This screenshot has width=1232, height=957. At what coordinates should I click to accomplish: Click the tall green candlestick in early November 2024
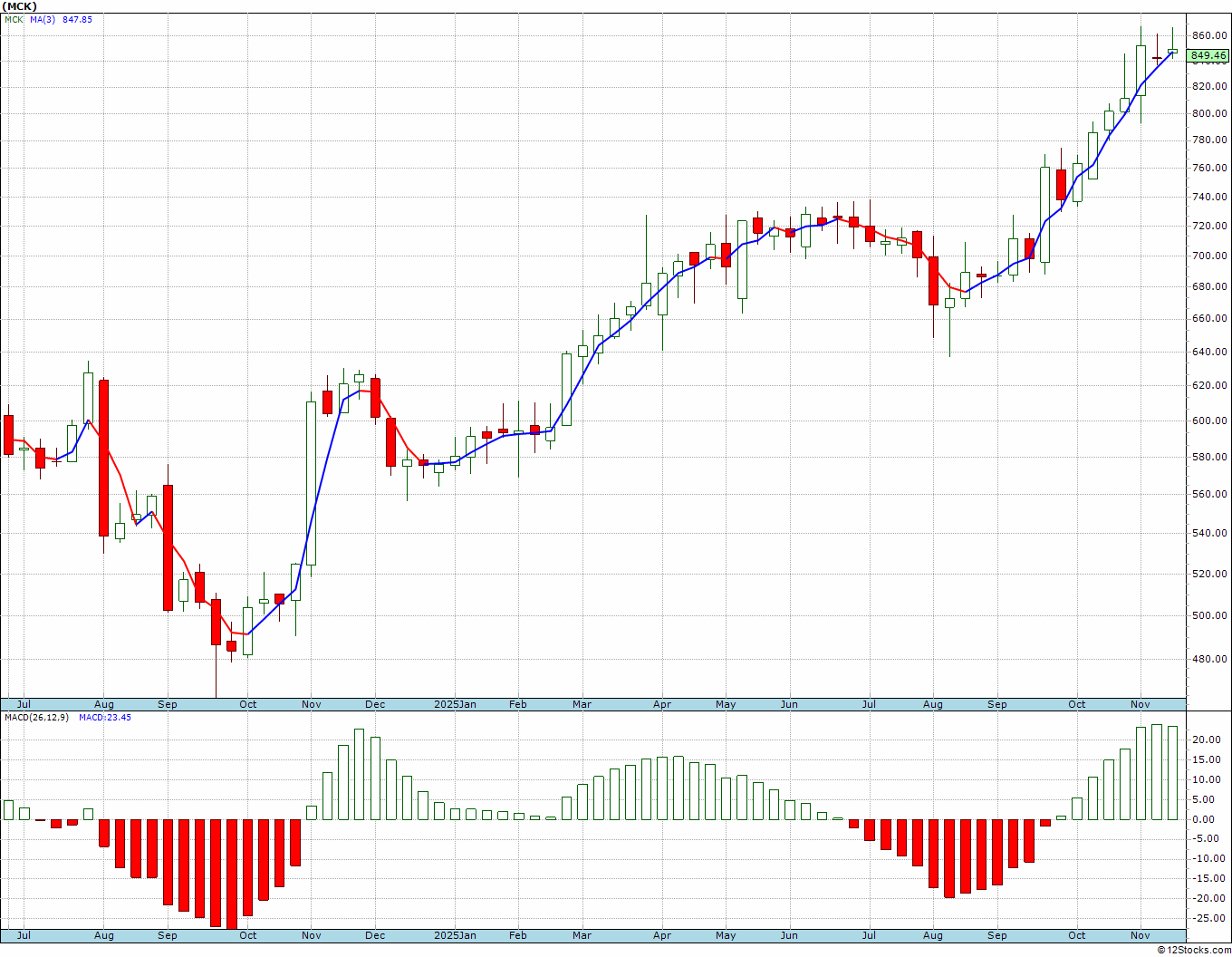coord(311,483)
